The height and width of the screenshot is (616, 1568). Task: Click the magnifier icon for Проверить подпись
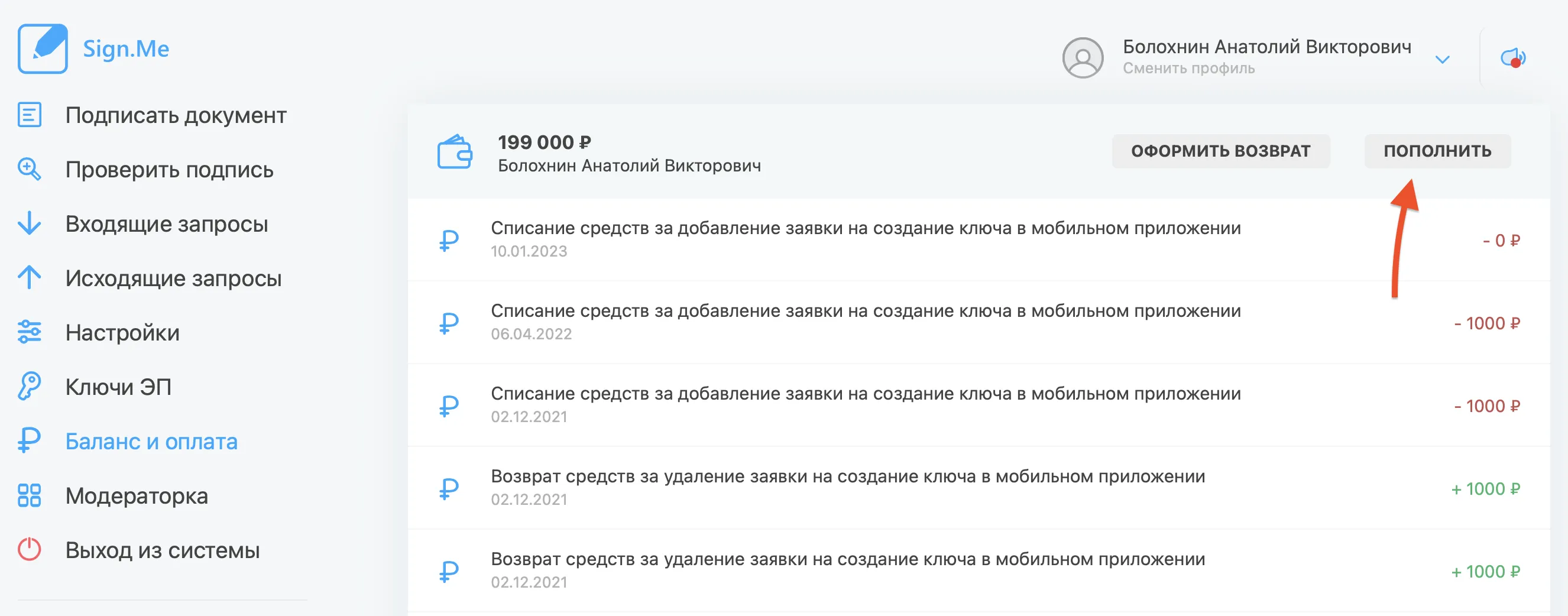coord(29,169)
